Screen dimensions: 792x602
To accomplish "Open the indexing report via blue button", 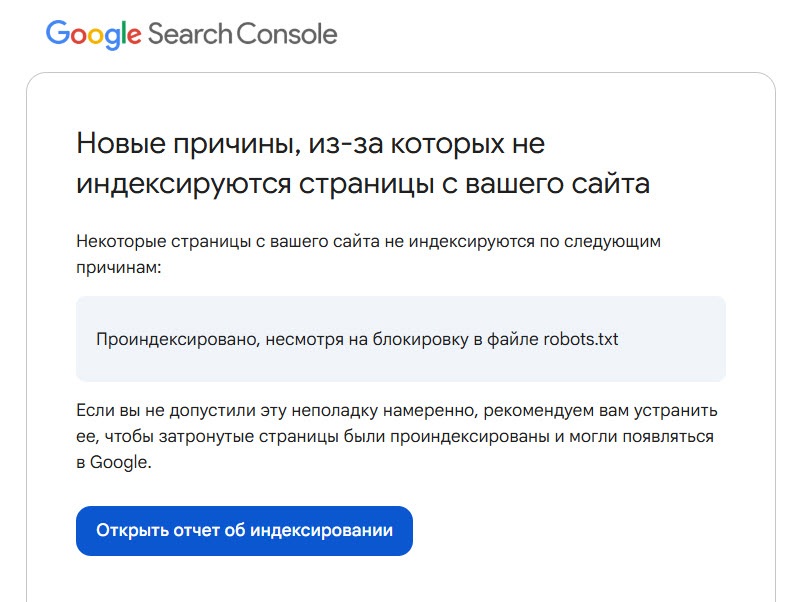I will click(x=244, y=531).
